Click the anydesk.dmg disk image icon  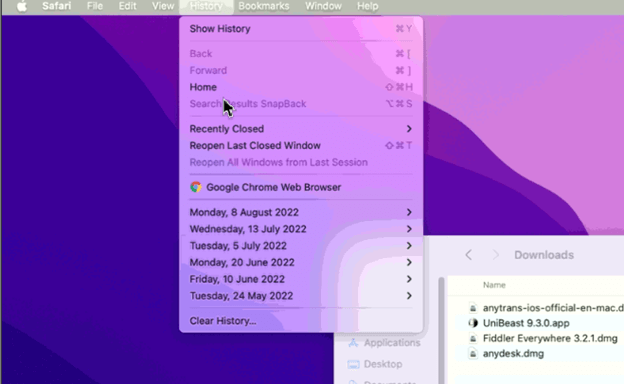click(x=473, y=353)
